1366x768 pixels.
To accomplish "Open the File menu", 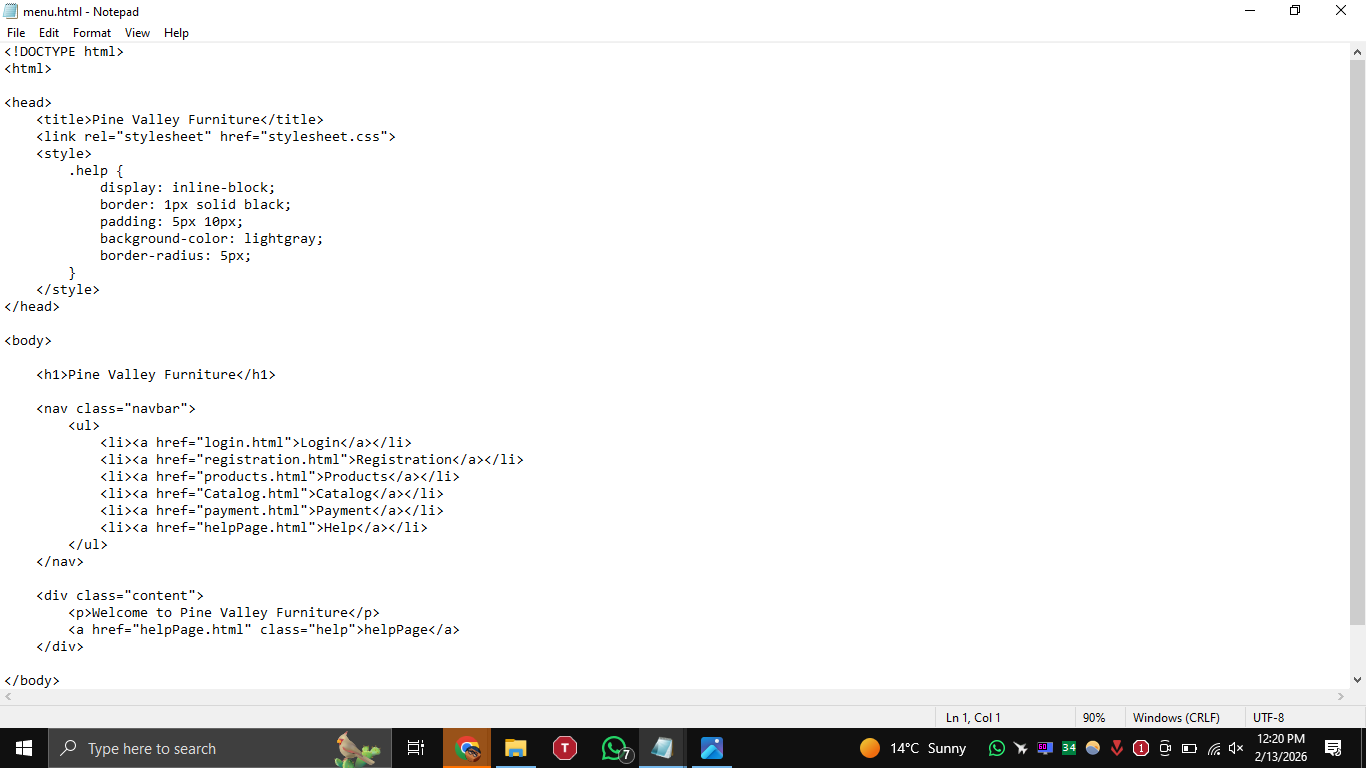I will 16,33.
